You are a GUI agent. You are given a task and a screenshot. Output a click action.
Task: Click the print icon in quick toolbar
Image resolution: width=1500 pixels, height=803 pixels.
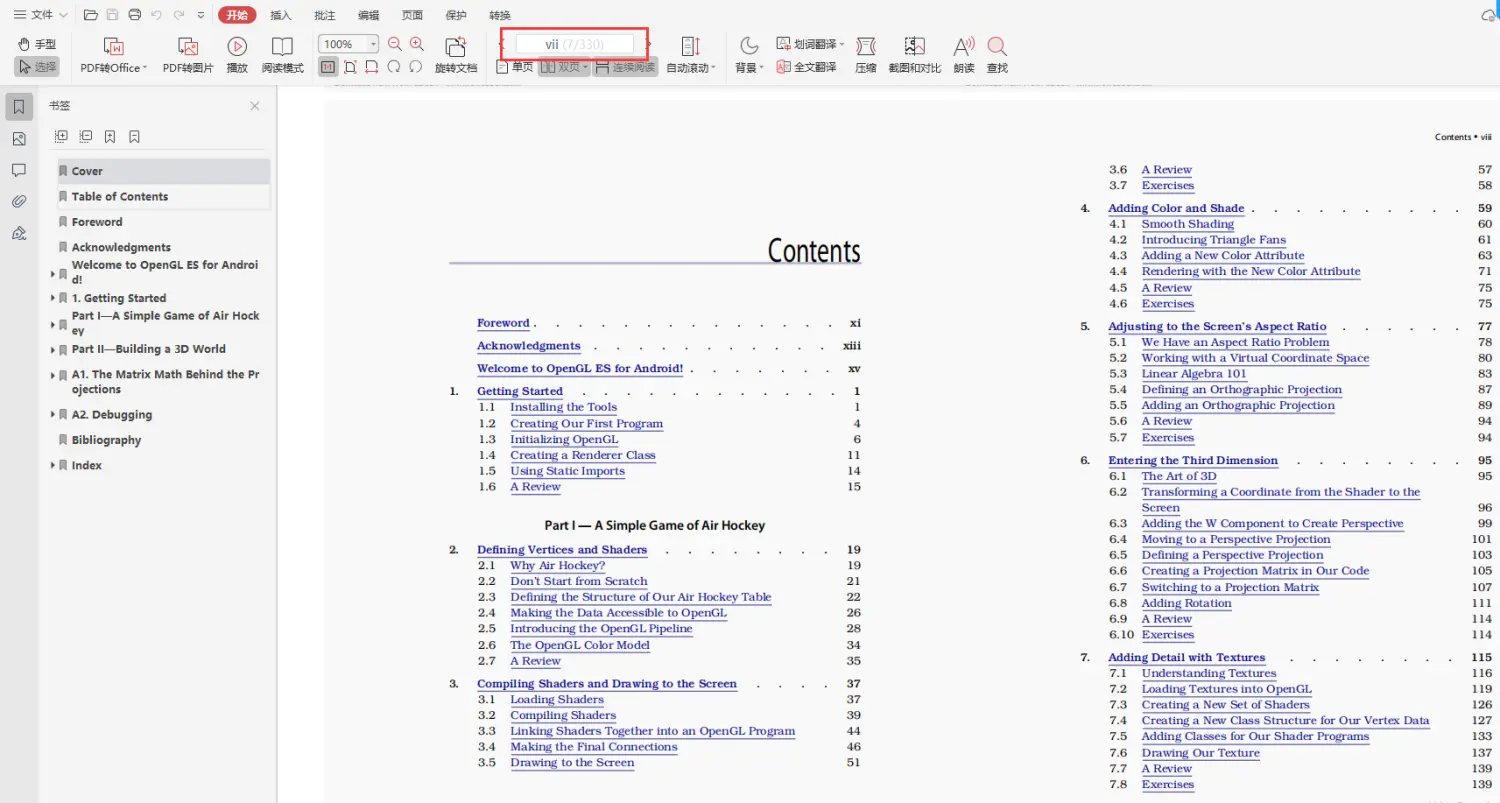[133, 15]
